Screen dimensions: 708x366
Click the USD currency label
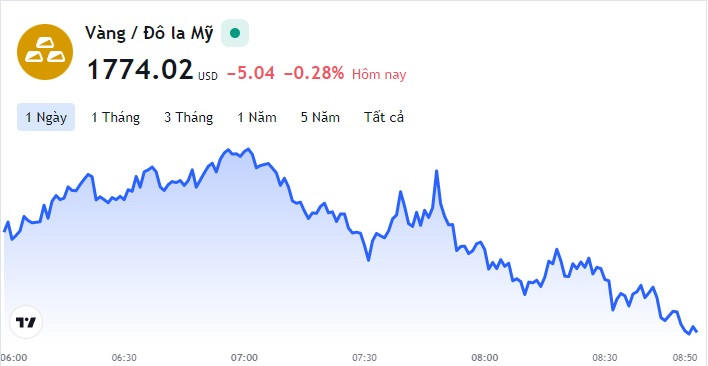click(x=208, y=77)
